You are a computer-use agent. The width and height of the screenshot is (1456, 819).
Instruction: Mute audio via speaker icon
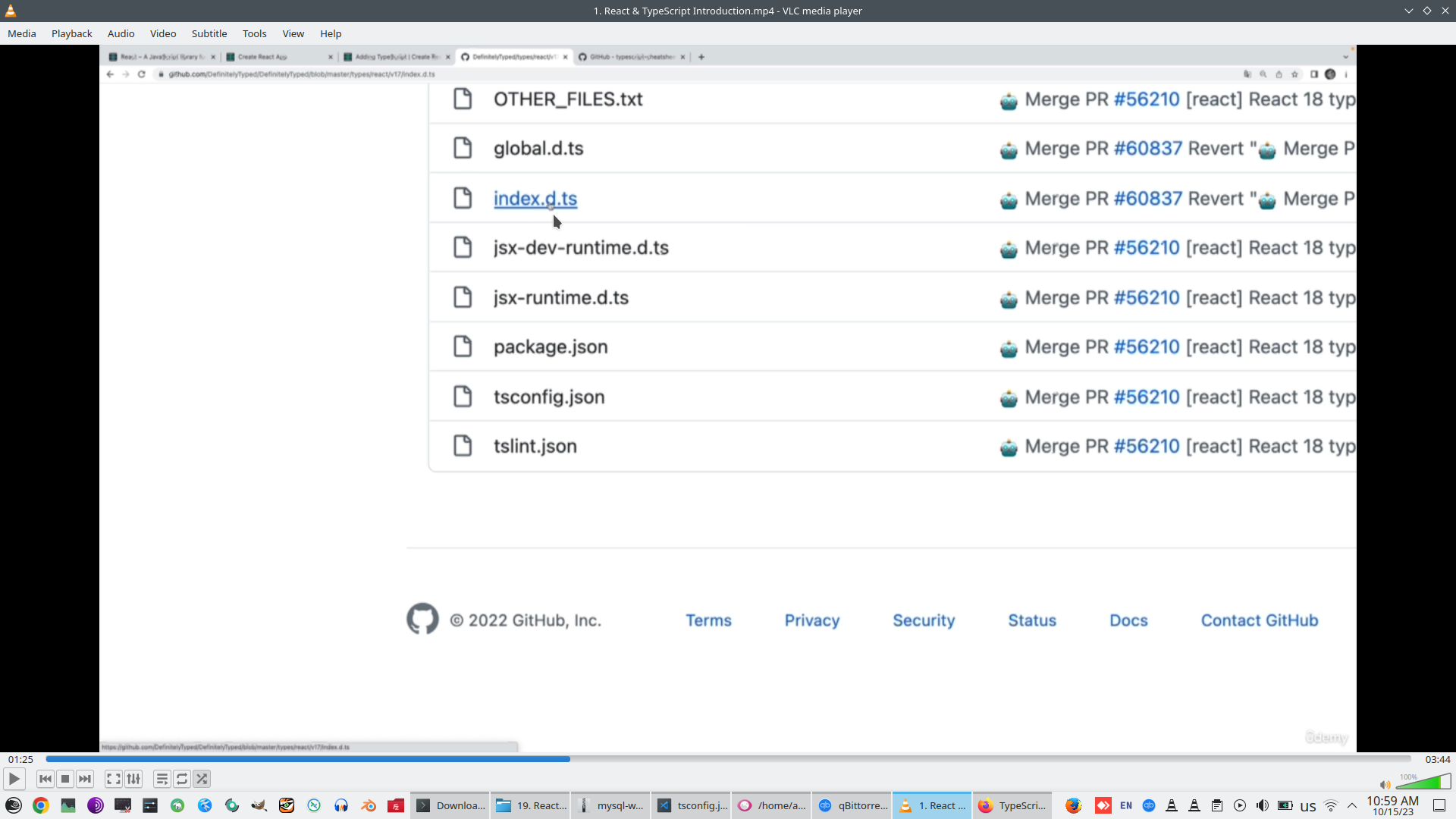(x=1385, y=785)
